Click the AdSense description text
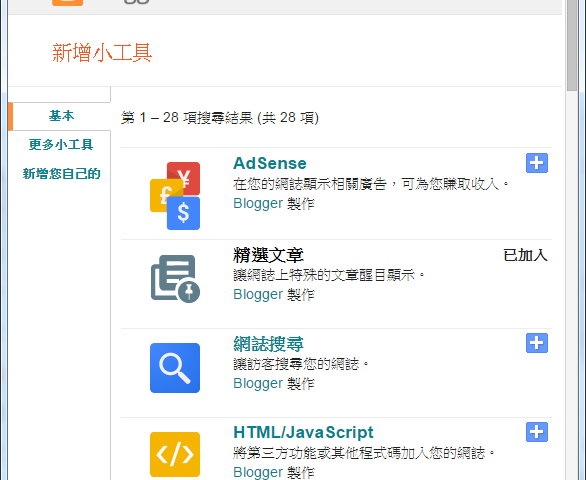Viewport: 586px width, 480px height. point(371,184)
